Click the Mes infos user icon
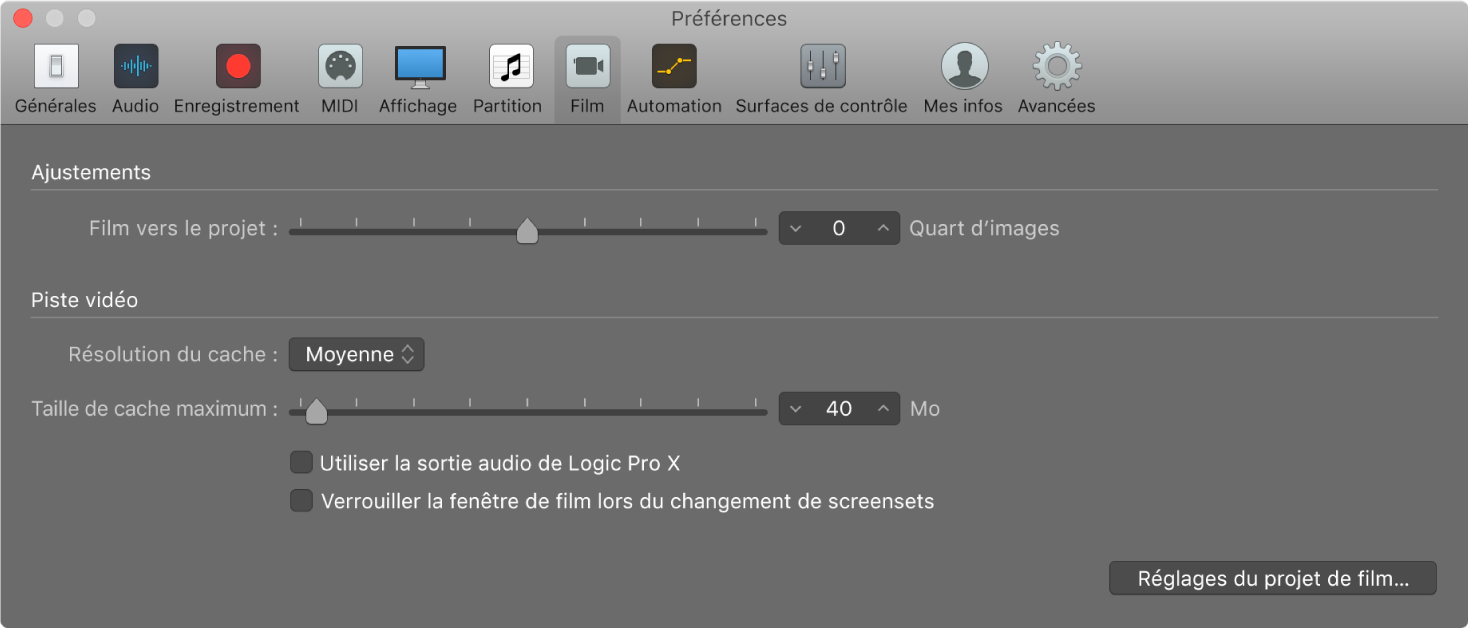Screen dimensions: 1468x628 [x=962, y=65]
